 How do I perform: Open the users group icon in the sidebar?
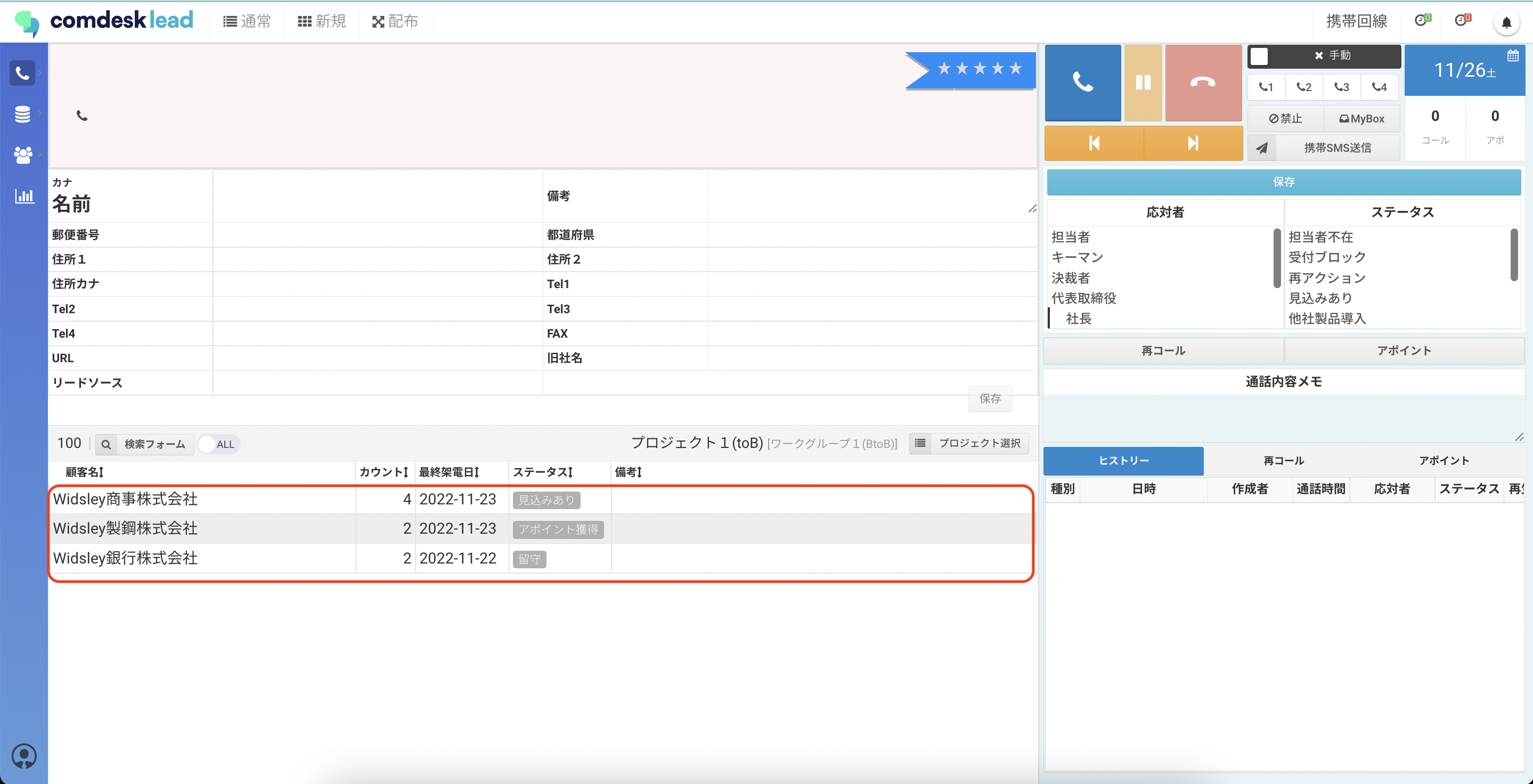pos(22,154)
